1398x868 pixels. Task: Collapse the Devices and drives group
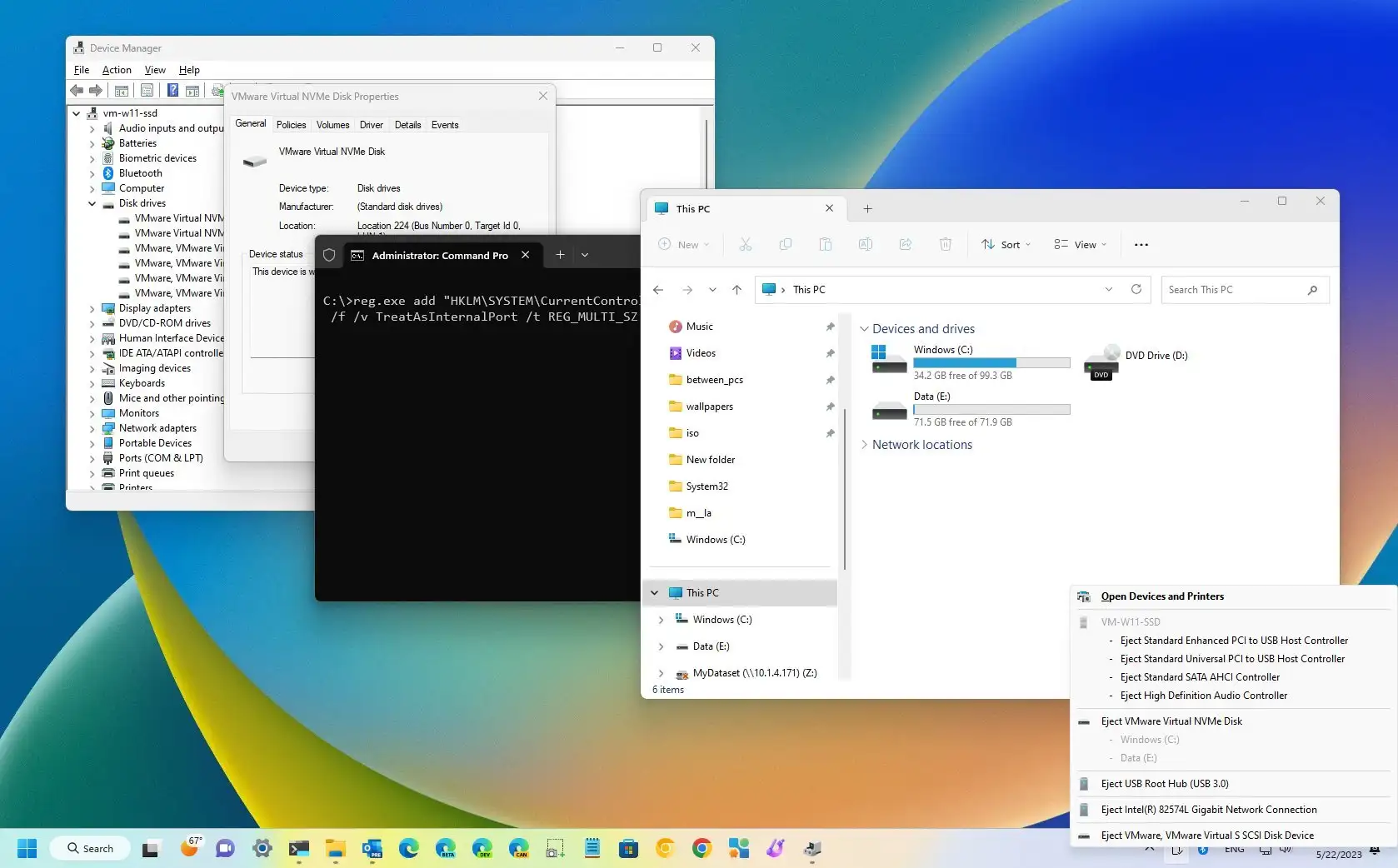coord(864,329)
